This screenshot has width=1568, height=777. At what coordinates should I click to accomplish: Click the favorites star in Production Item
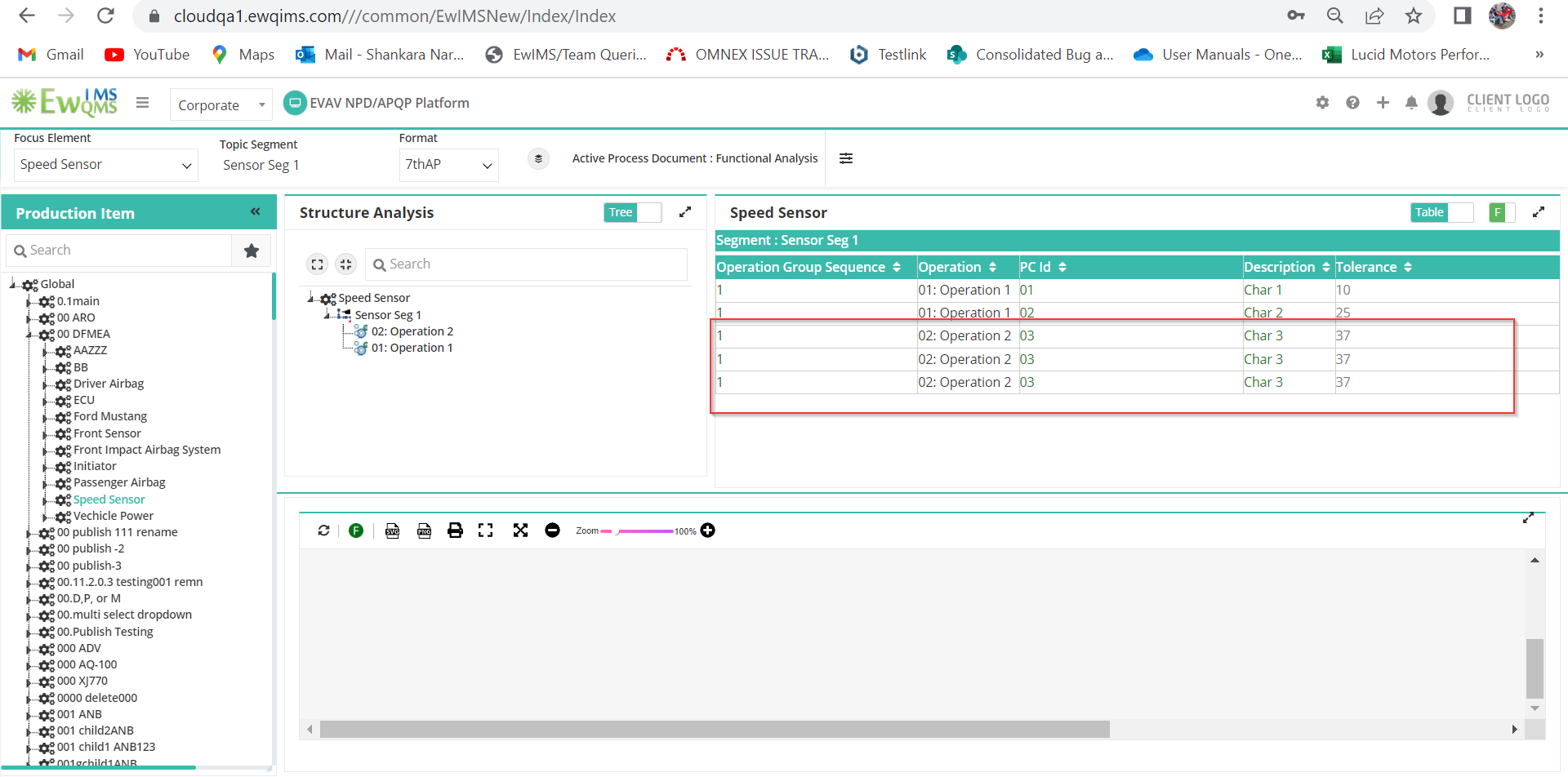[x=252, y=251]
